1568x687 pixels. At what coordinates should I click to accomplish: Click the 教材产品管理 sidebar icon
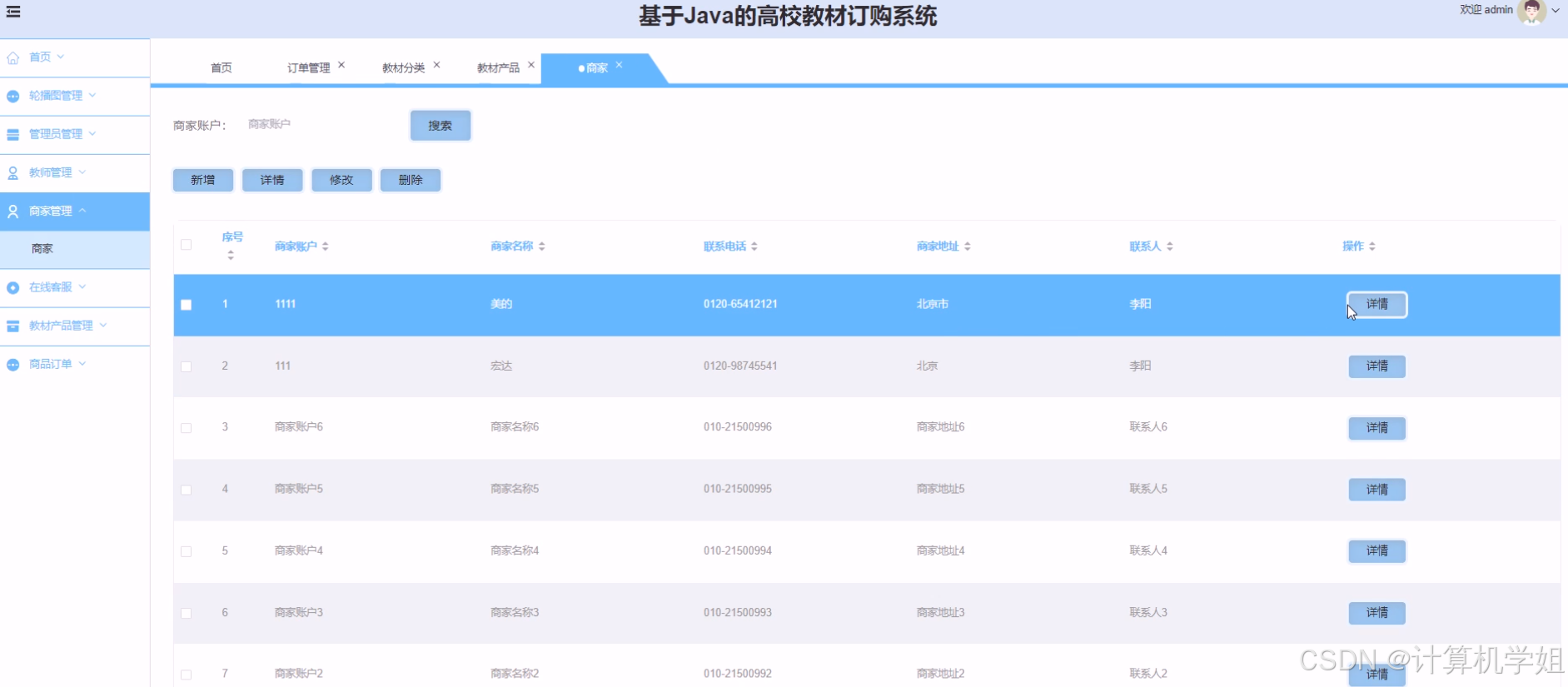13,326
